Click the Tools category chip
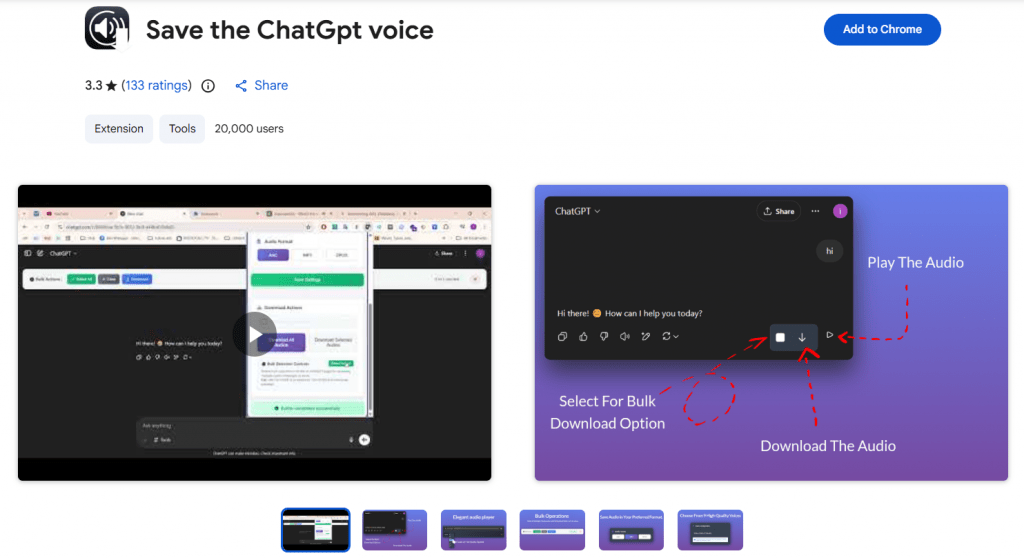Screen dimensions: 1024x558 [182, 129]
